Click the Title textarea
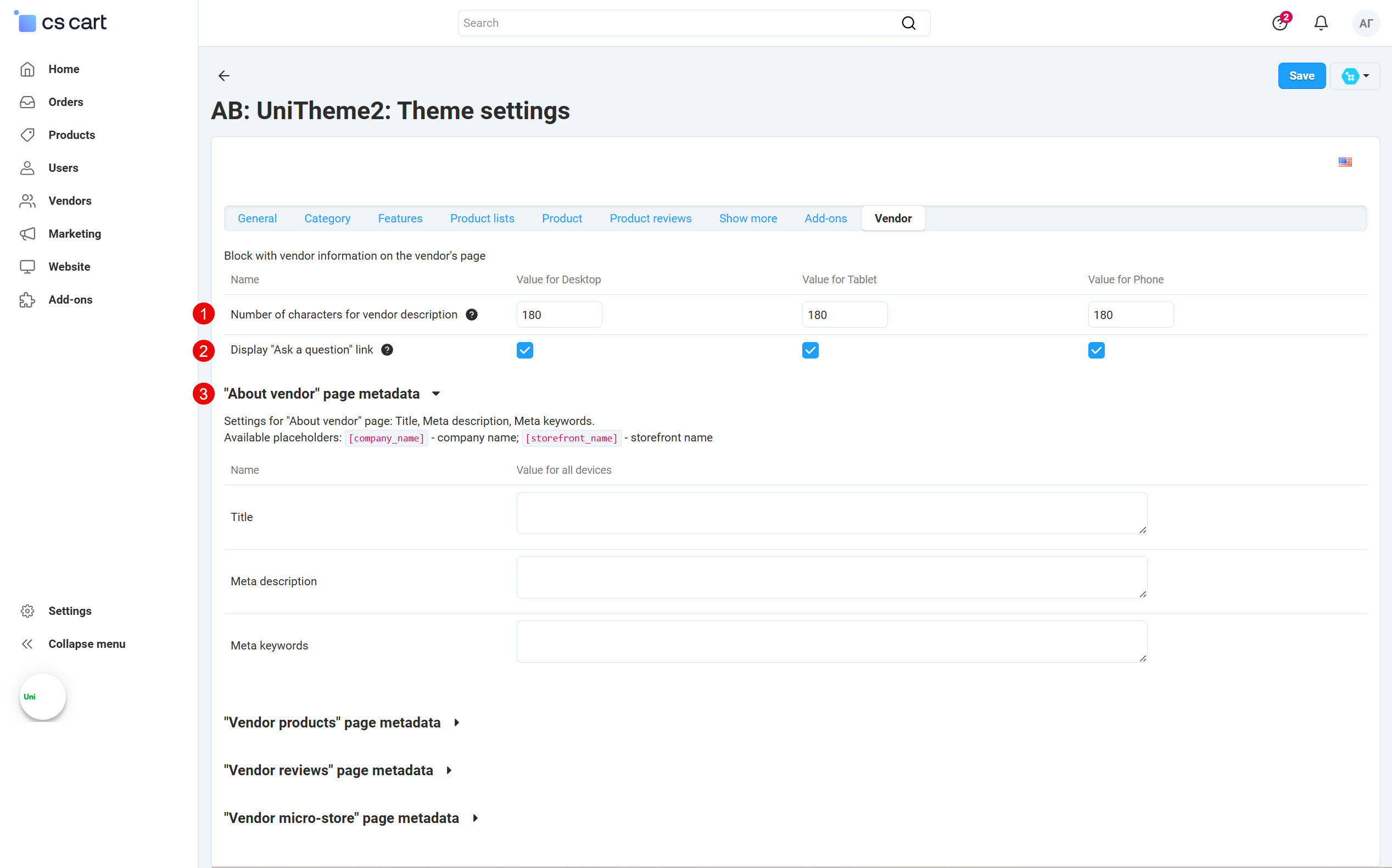 (x=832, y=513)
